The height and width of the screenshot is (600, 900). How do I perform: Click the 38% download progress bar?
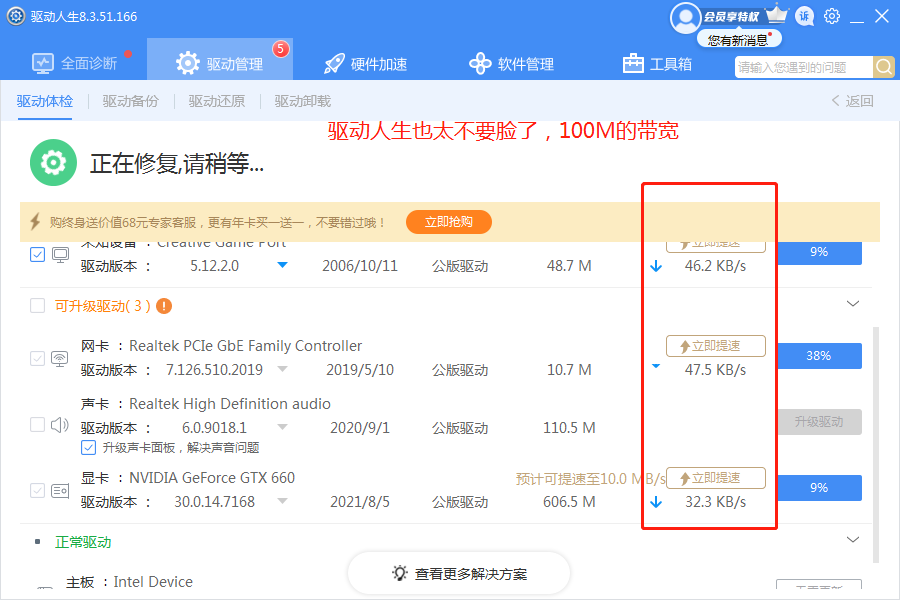[x=819, y=355]
